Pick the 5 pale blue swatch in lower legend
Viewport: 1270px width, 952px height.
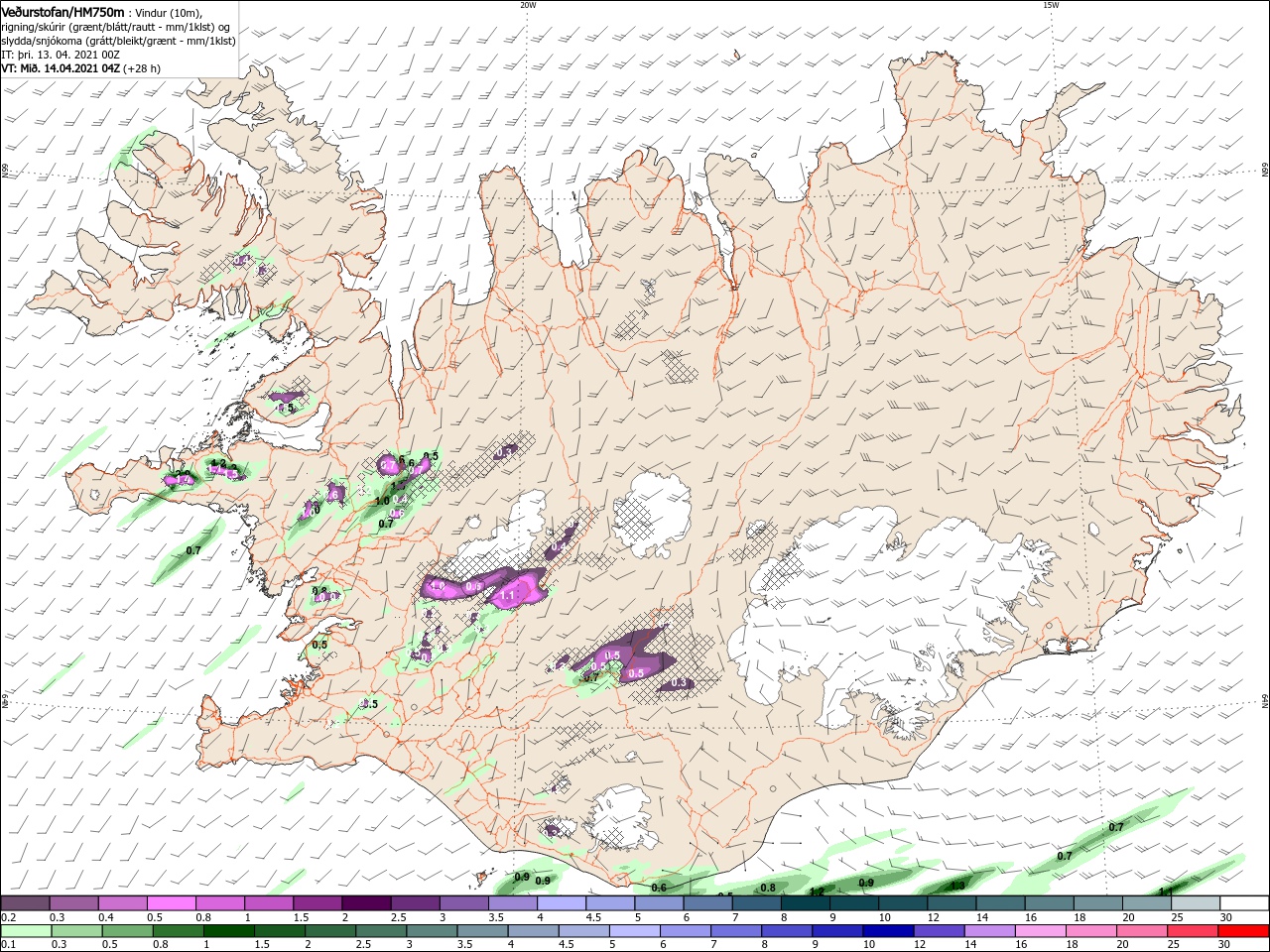click(635, 931)
